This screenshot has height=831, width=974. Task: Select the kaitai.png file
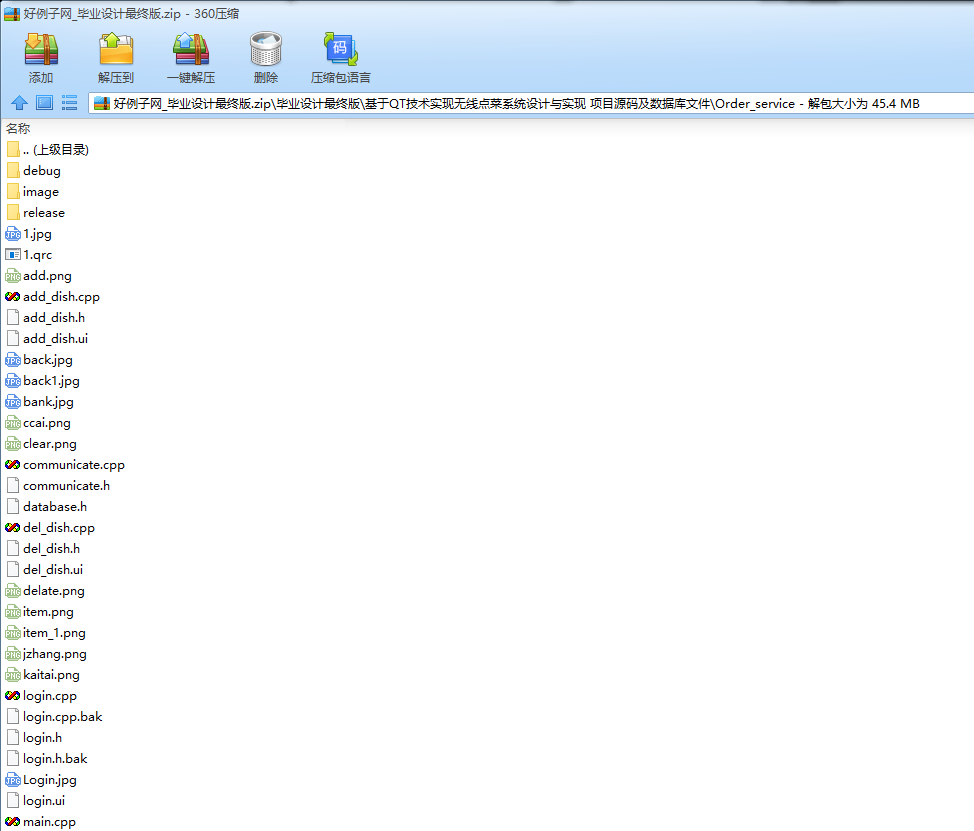(x=43, y=675)
